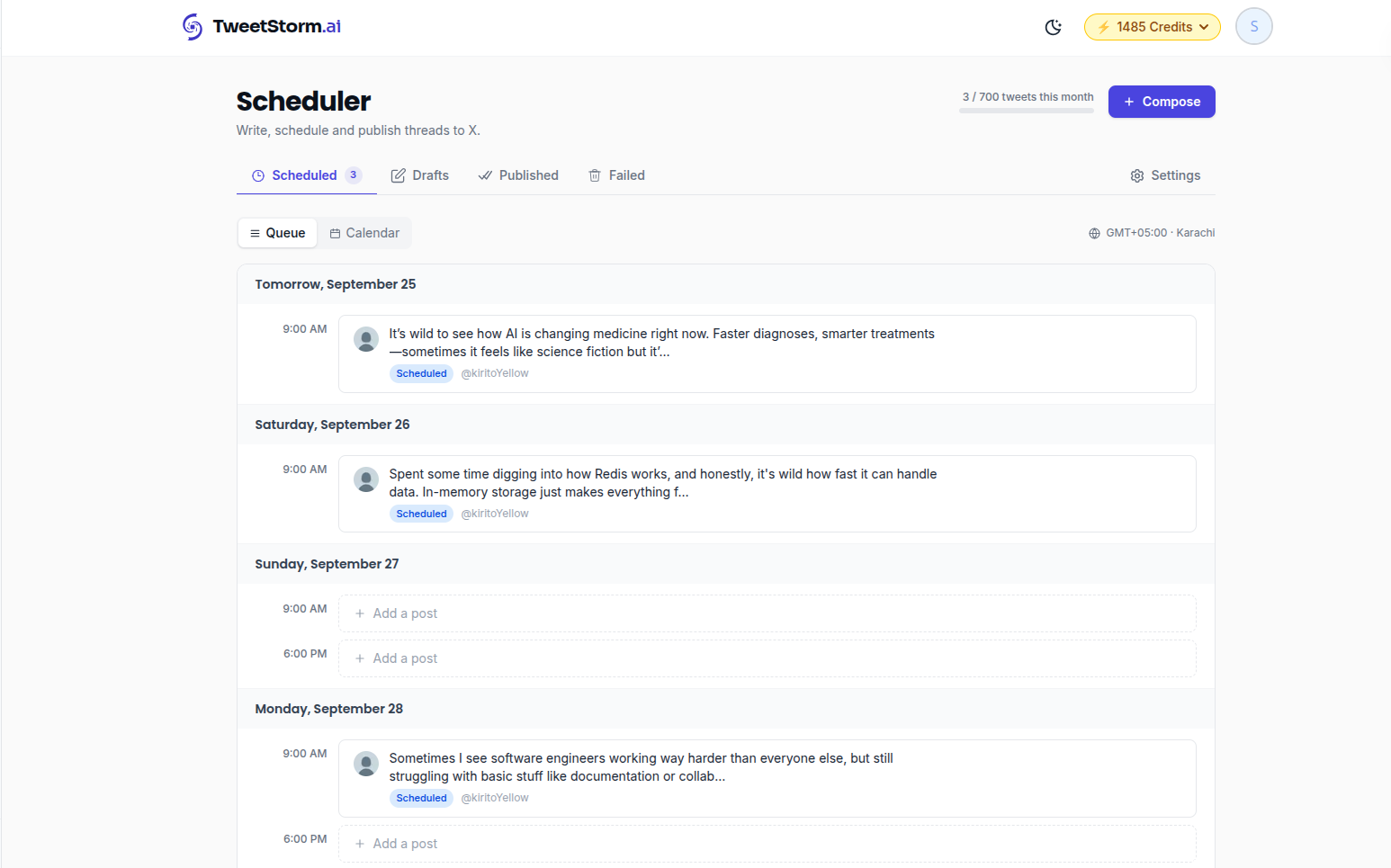Click the @kiritoYellow handle on Monday's post
This screenshot has height=868, width=1391.
(x=495, y=798)
